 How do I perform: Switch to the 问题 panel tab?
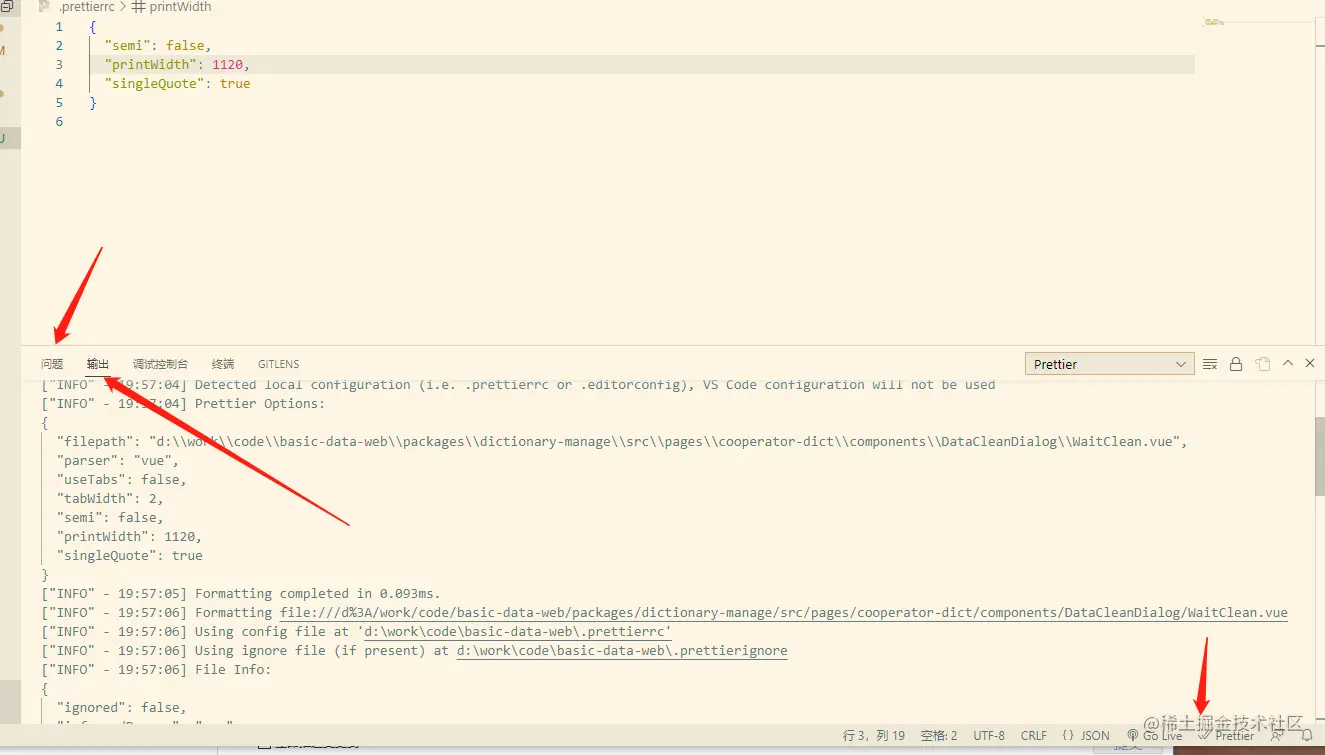(52, 364)
